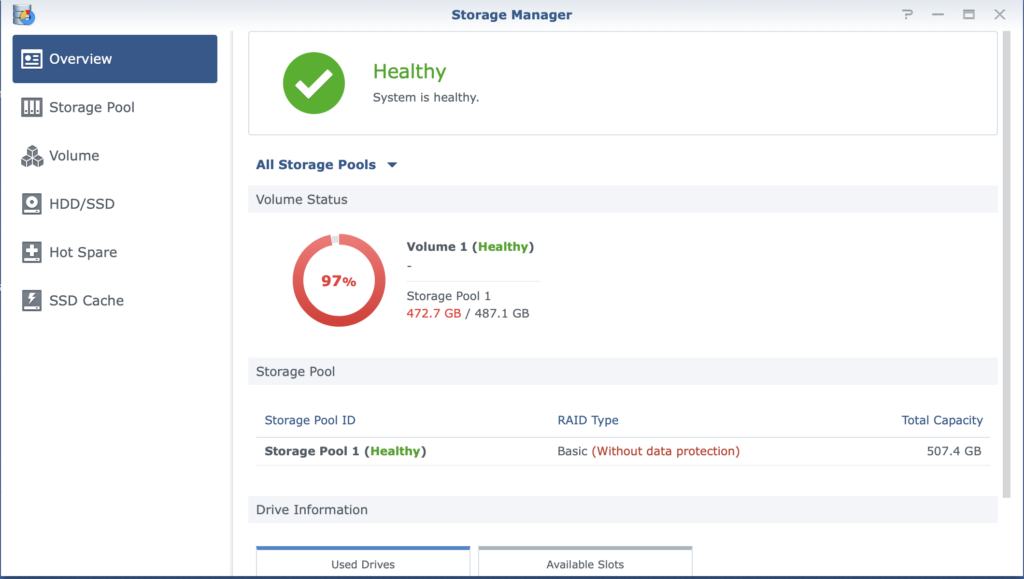Click the Hot Spare plus icon
Screen dimensions: 1024x579
click(32, 253)
